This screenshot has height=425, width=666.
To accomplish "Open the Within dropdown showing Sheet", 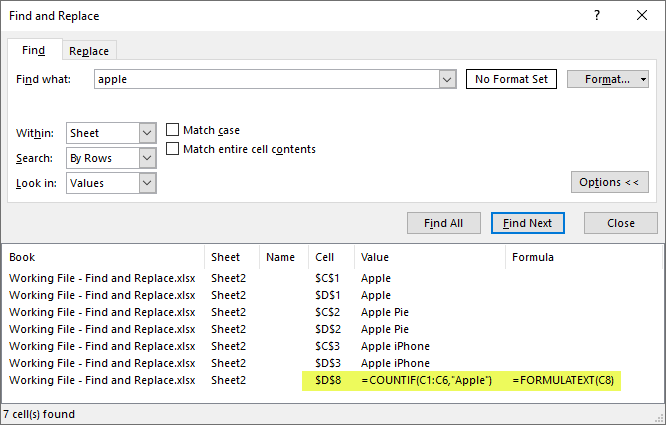I will [147, 133].
